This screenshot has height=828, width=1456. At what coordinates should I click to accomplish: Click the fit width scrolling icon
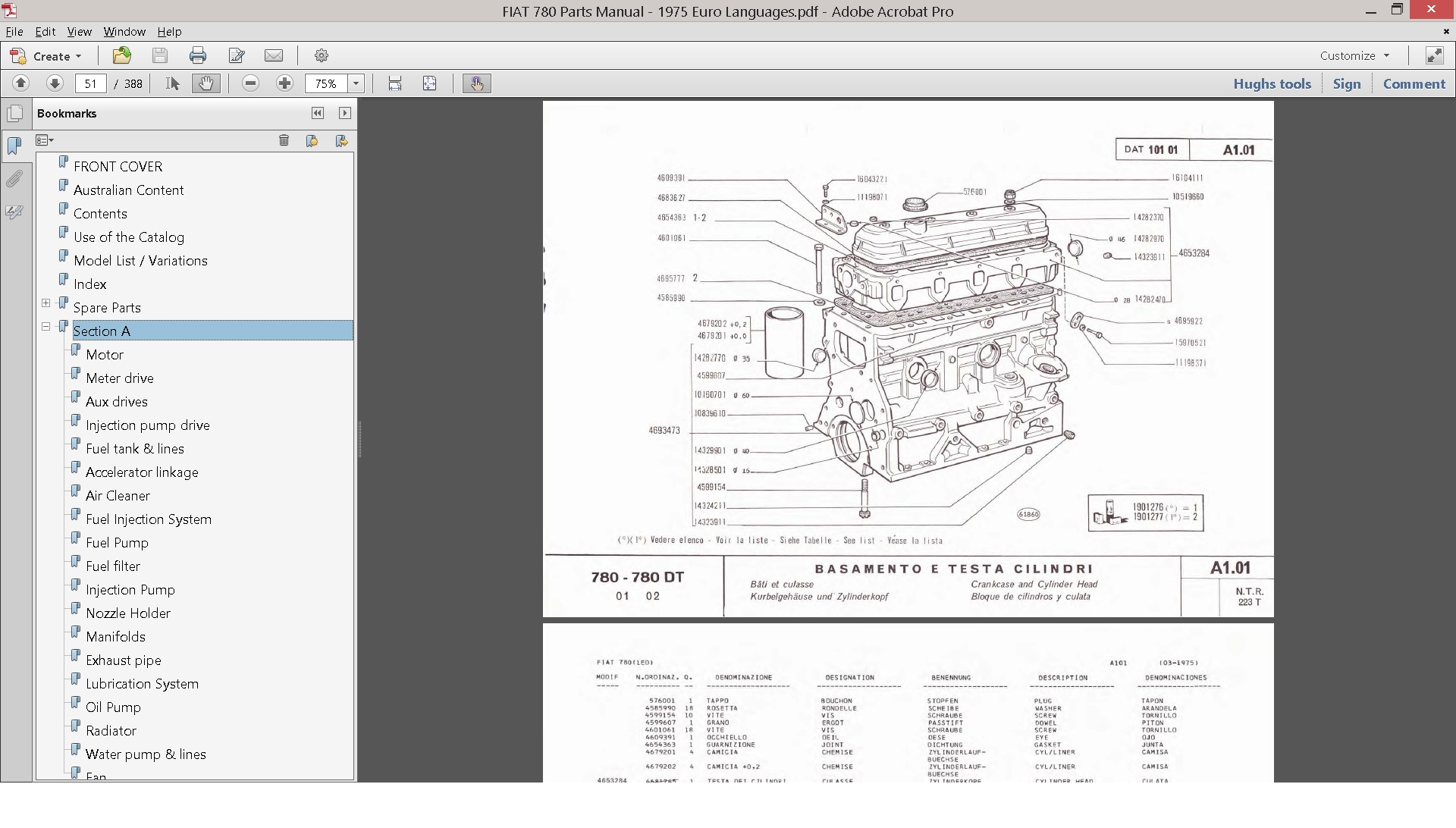pos(394,83)
